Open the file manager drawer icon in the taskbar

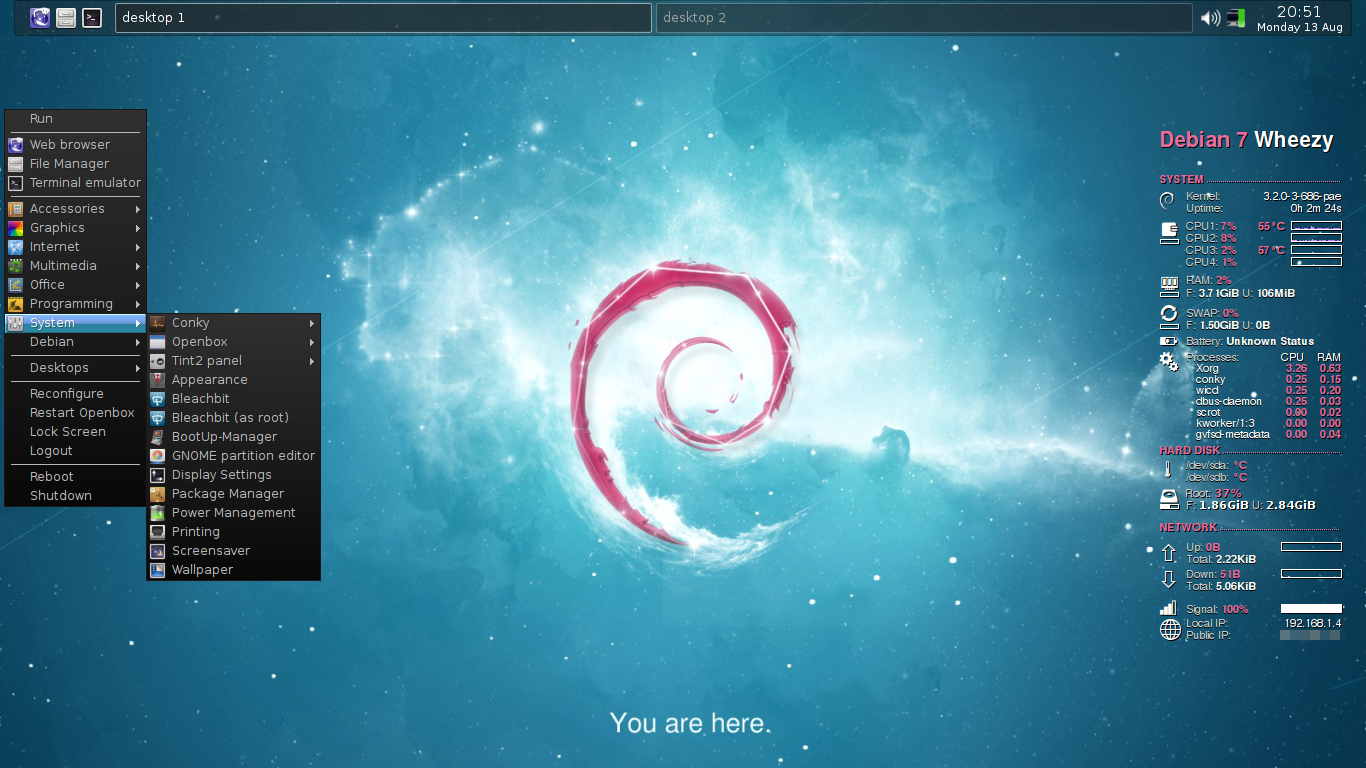pos(65,17)
